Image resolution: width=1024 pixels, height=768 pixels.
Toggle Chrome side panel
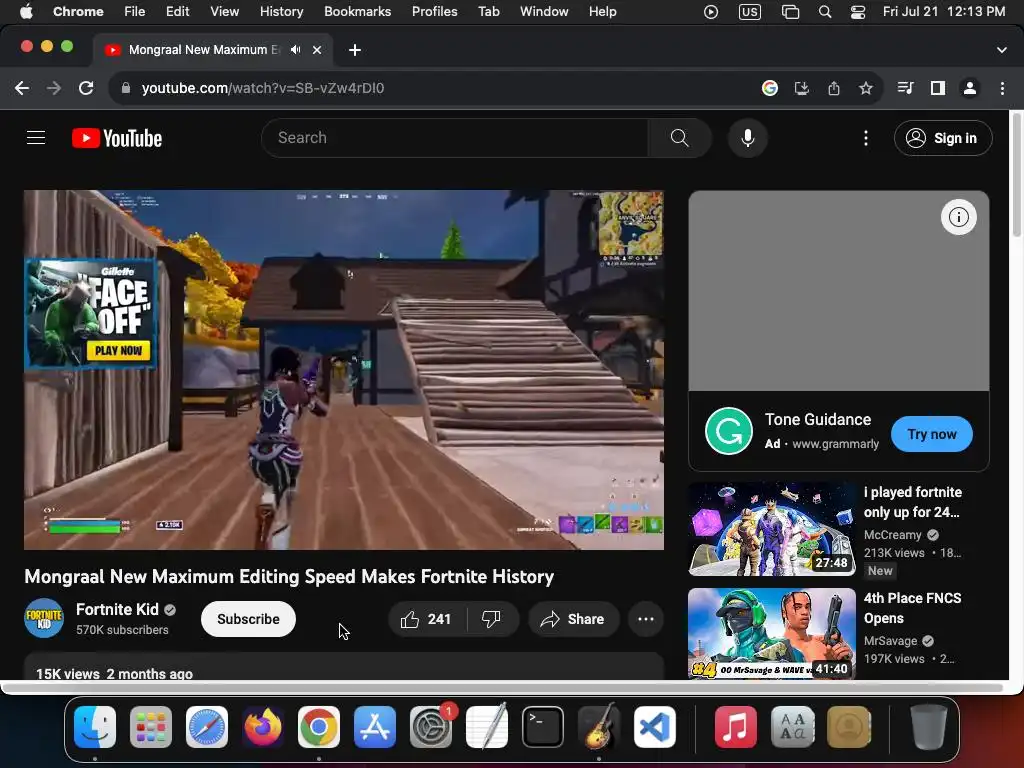pos(938,88)
